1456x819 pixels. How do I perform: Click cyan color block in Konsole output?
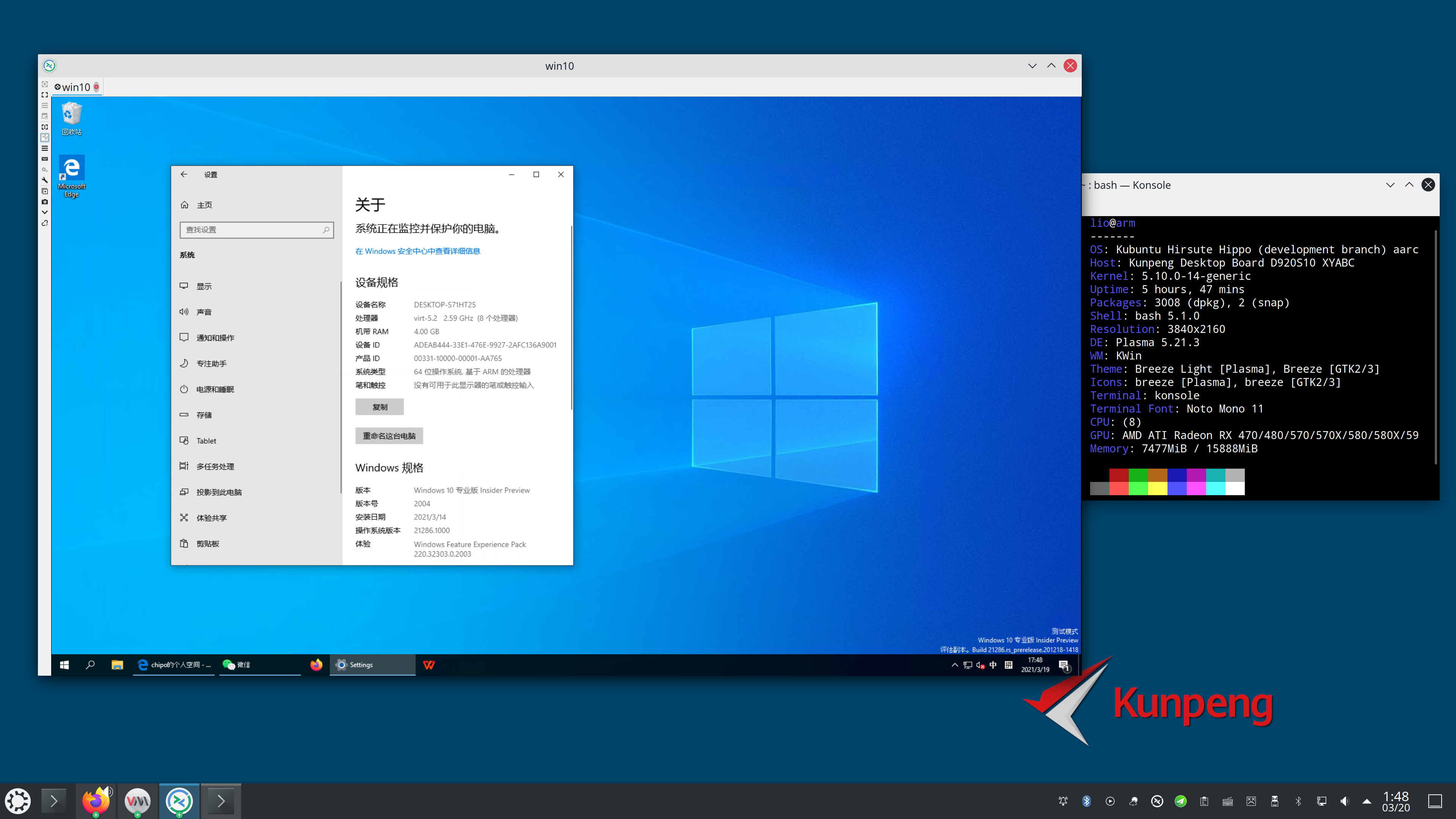point(1215,475)
